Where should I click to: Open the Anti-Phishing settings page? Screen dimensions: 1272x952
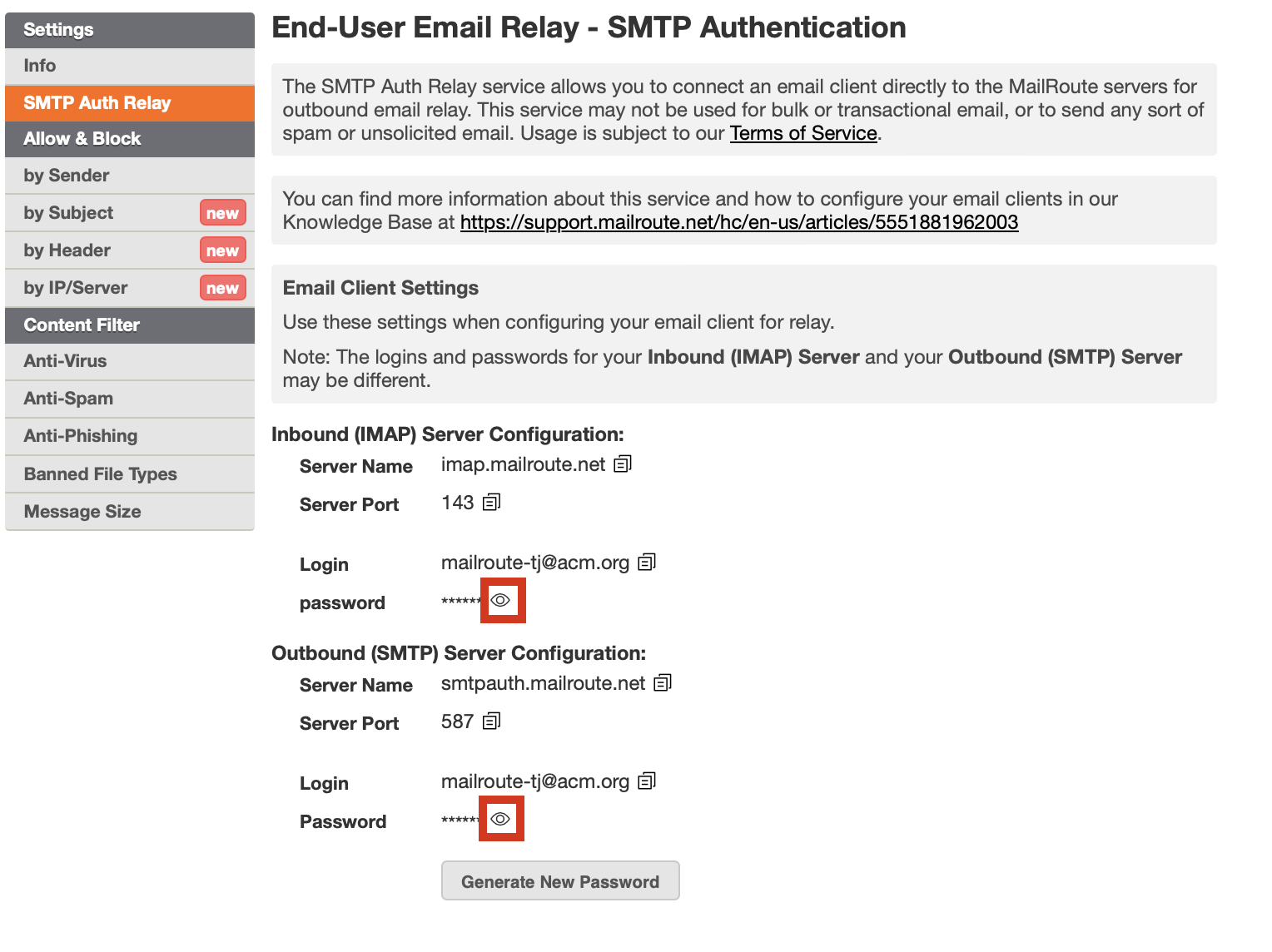[x=81, y=436]
